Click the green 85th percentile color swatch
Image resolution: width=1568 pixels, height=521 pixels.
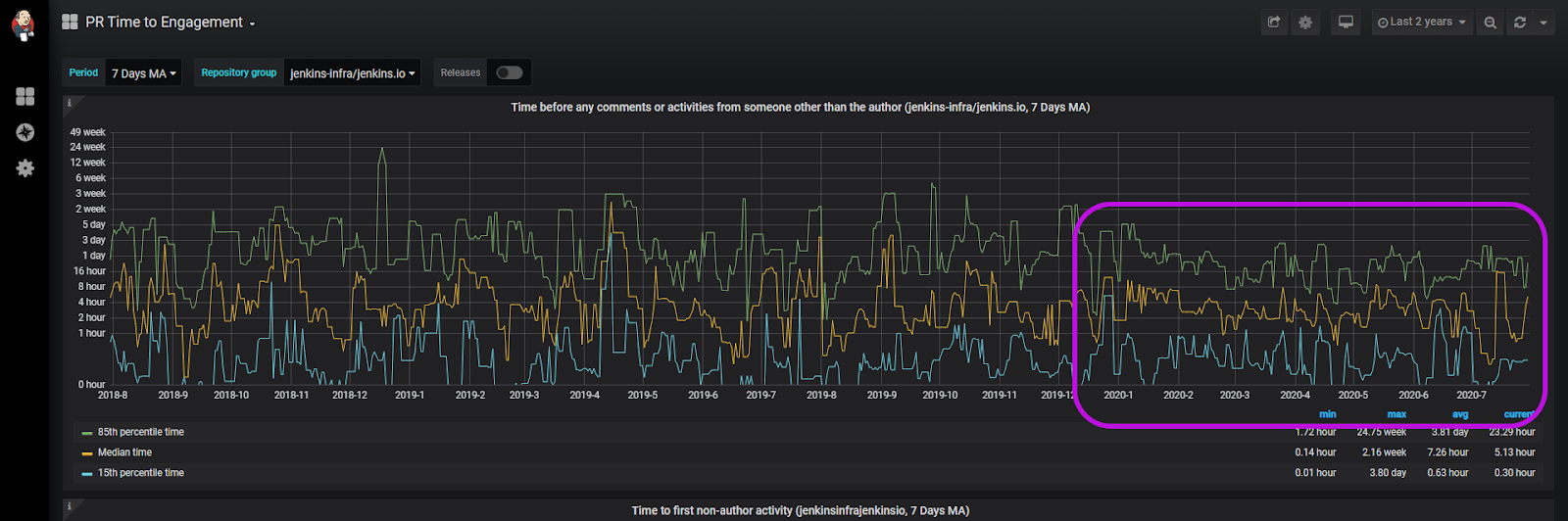(x=87, y=432)
